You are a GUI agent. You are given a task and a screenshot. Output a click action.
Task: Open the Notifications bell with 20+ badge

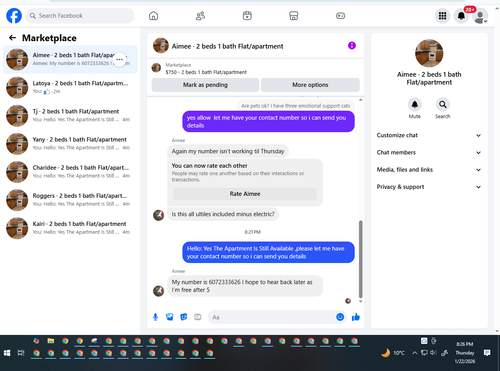click(x=461, y=16)
